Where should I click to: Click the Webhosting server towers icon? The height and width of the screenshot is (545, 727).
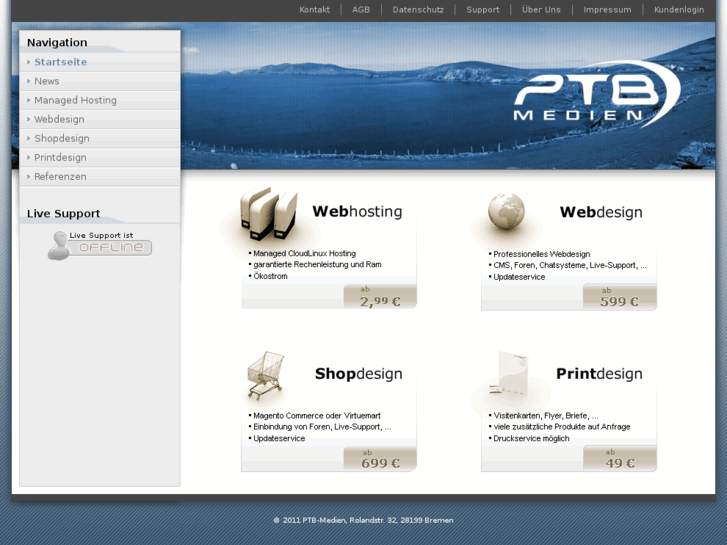[x=268, y=213]
